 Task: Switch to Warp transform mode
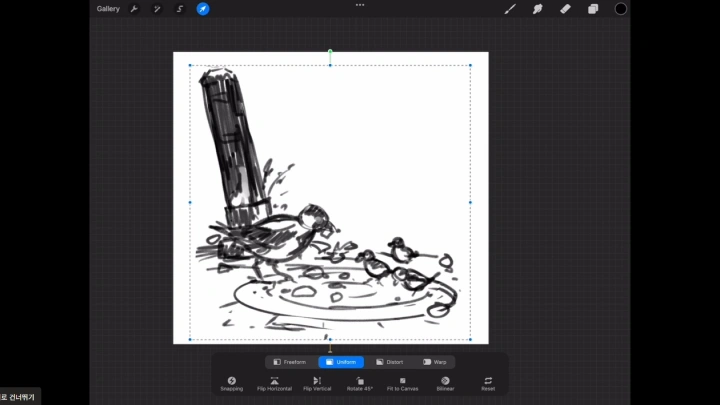point(435,362)
